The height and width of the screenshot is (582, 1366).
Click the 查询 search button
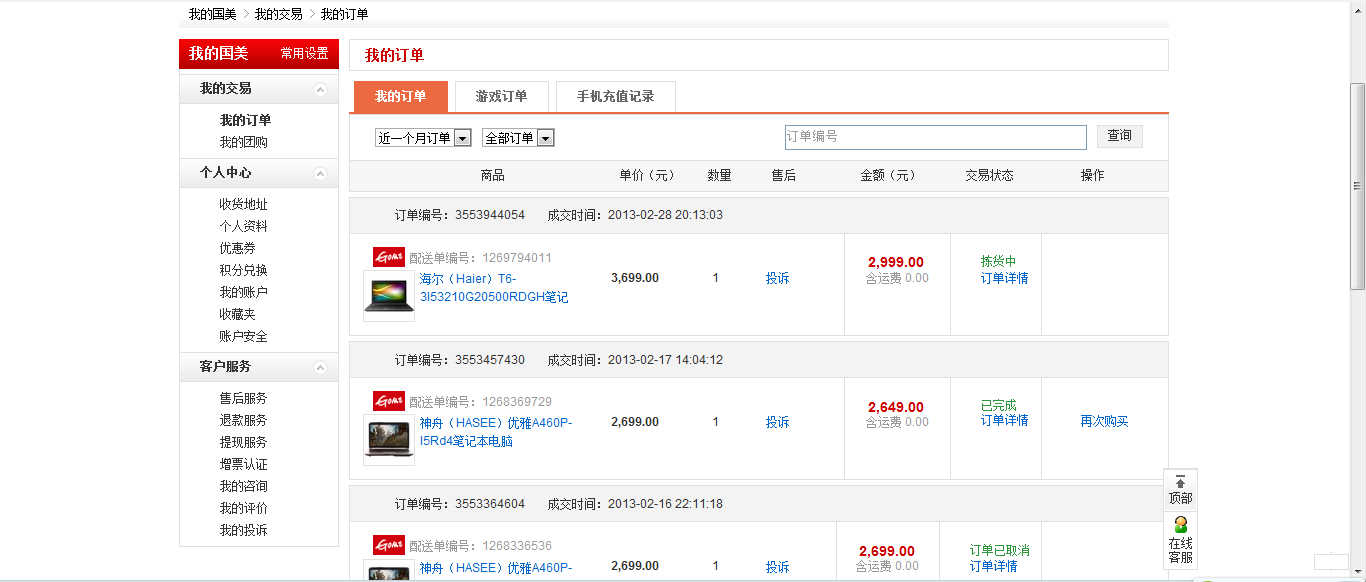[x=1119, y=136]
